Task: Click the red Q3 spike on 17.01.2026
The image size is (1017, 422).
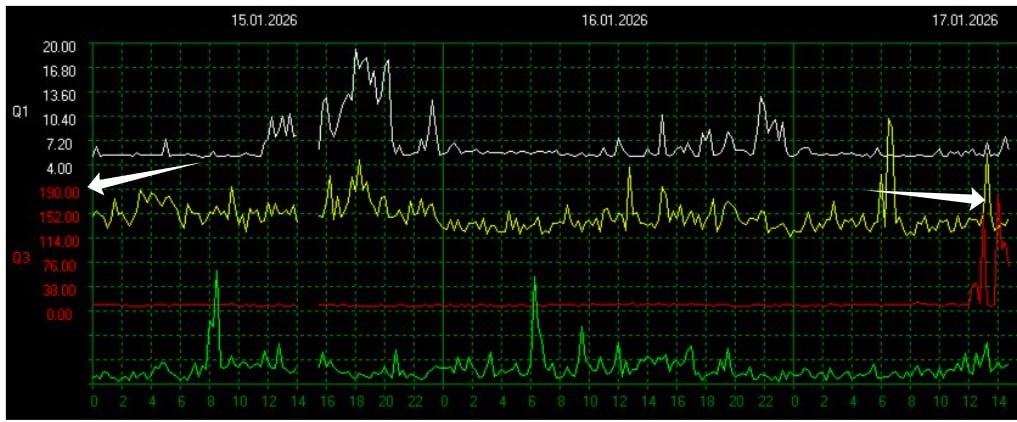Action: 998,194
